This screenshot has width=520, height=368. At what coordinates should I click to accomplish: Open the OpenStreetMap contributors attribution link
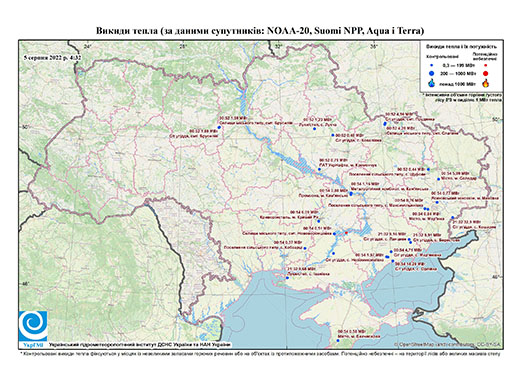click(x=448, y=344)
